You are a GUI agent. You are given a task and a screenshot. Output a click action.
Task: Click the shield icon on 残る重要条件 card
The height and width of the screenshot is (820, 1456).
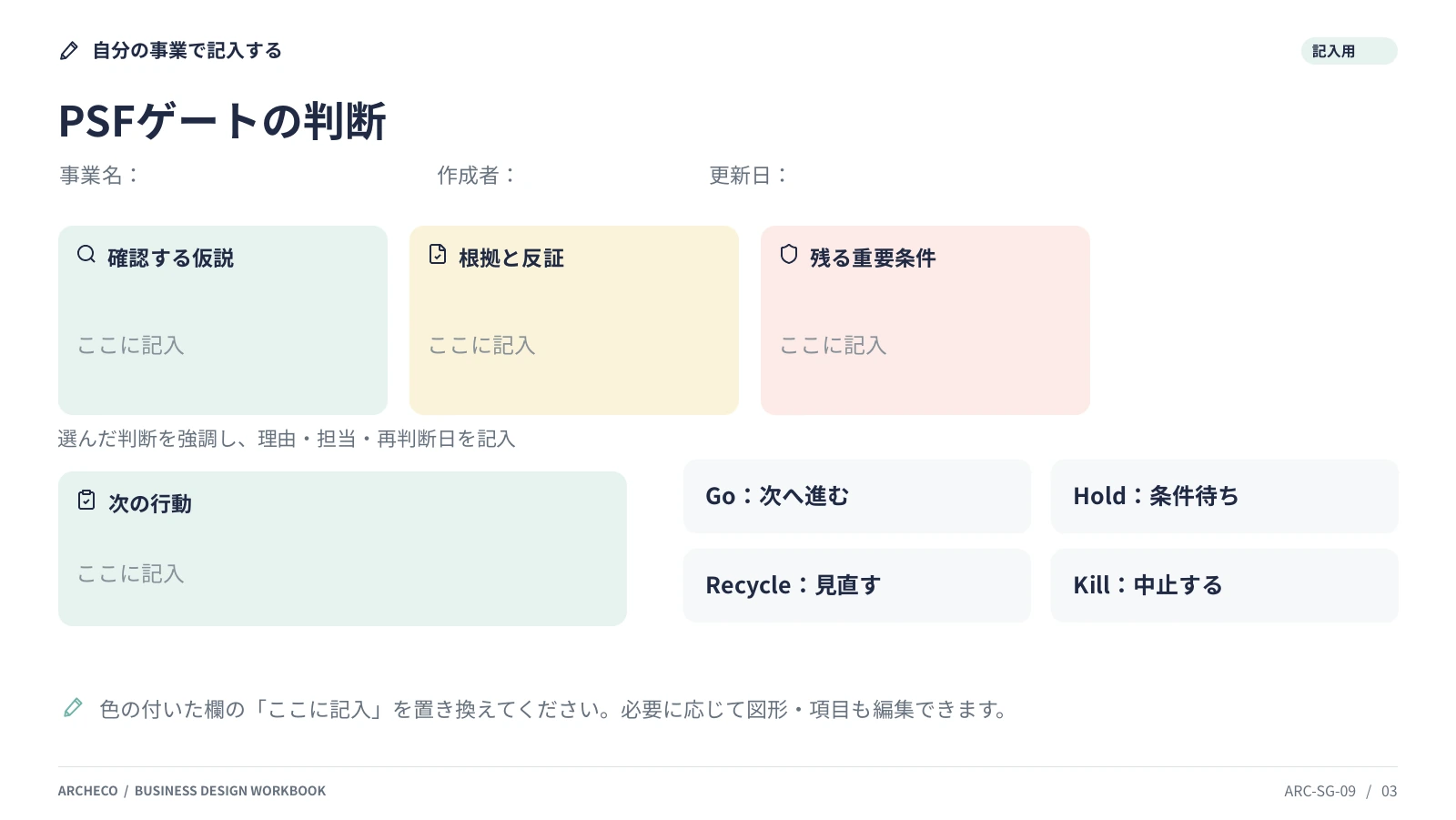coord(789,254)
